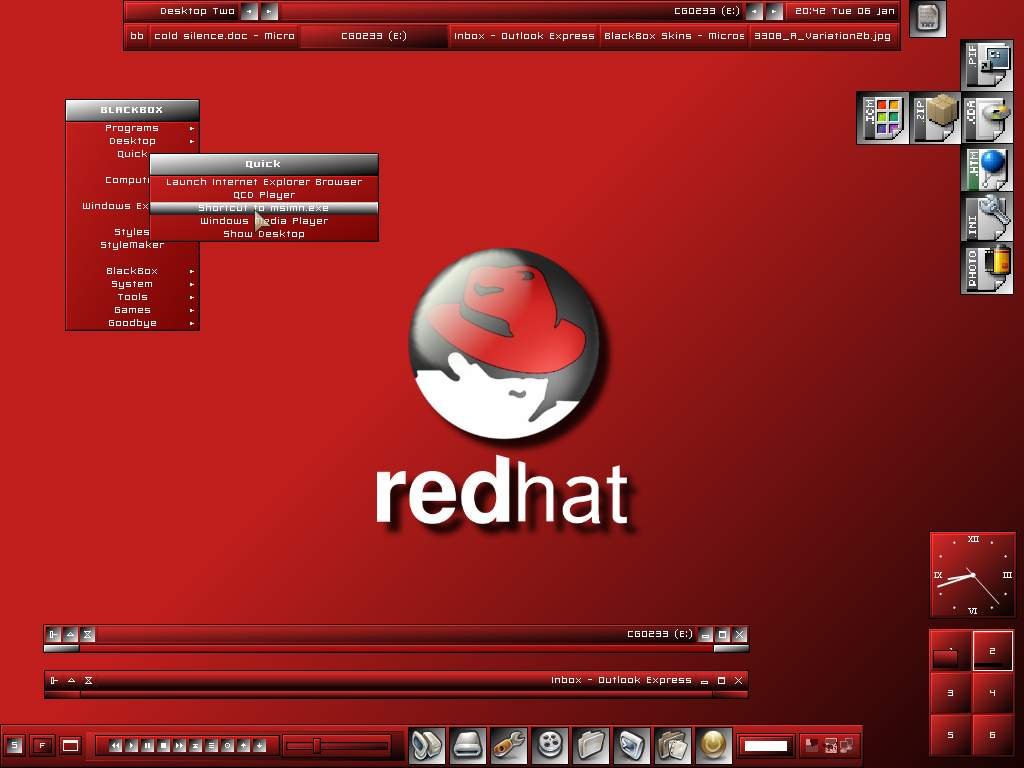
Task: Open the TXT document icon at top right
Action: click(927, 18)
